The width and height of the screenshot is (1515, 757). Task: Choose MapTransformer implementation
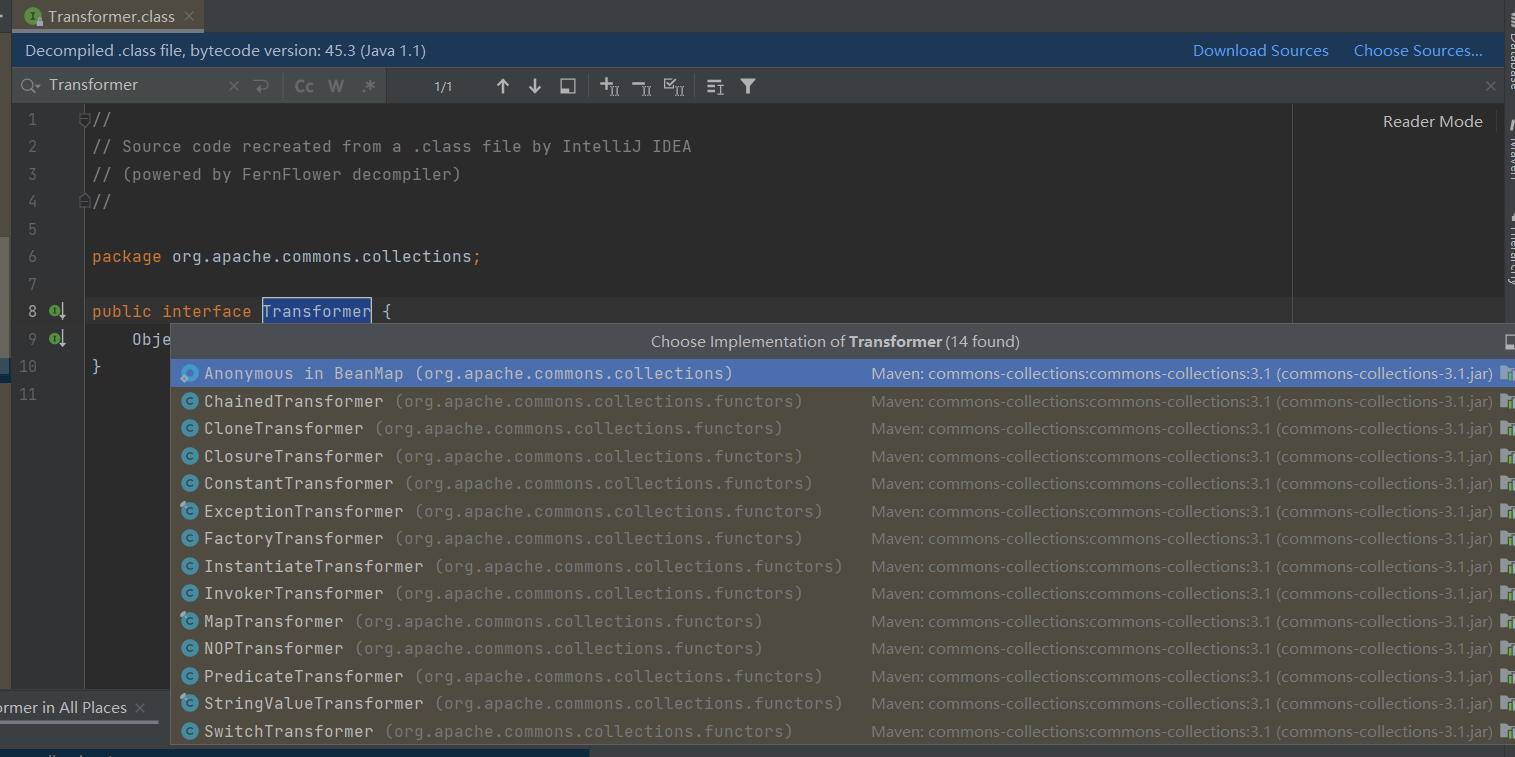(x=842, y=621)
